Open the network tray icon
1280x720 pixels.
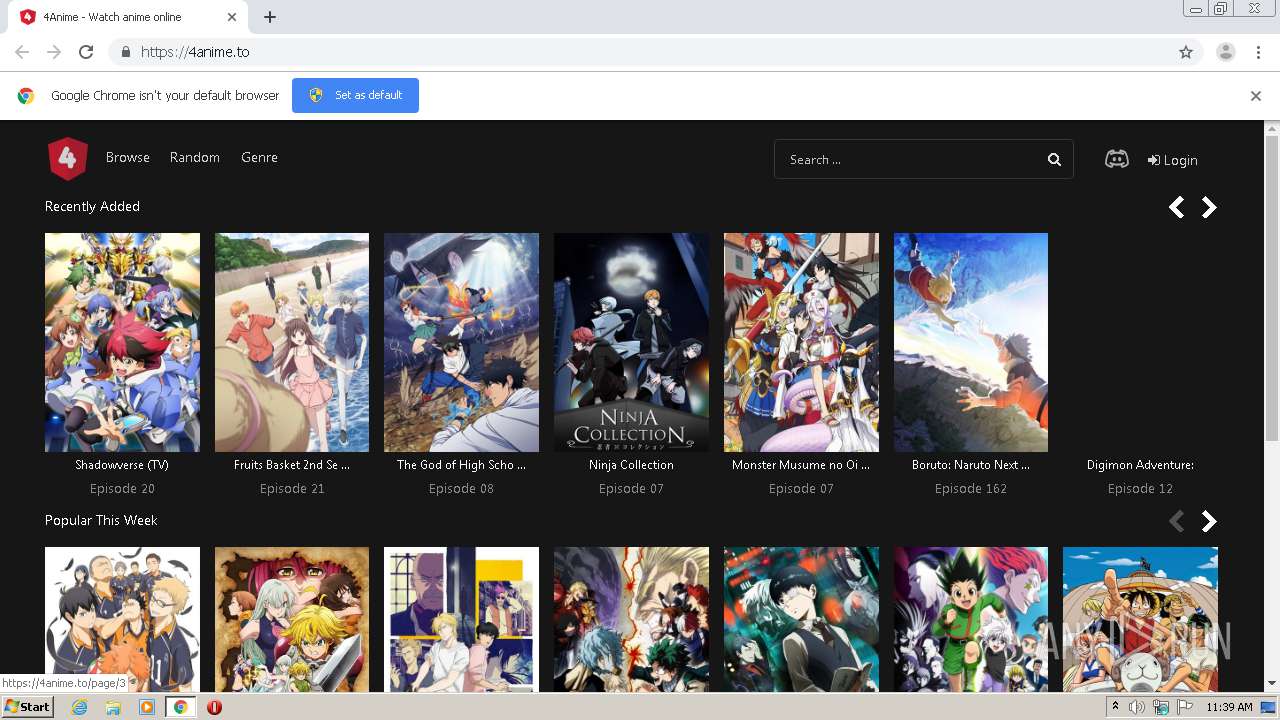pyautogui.click(x=1161, y=707)
